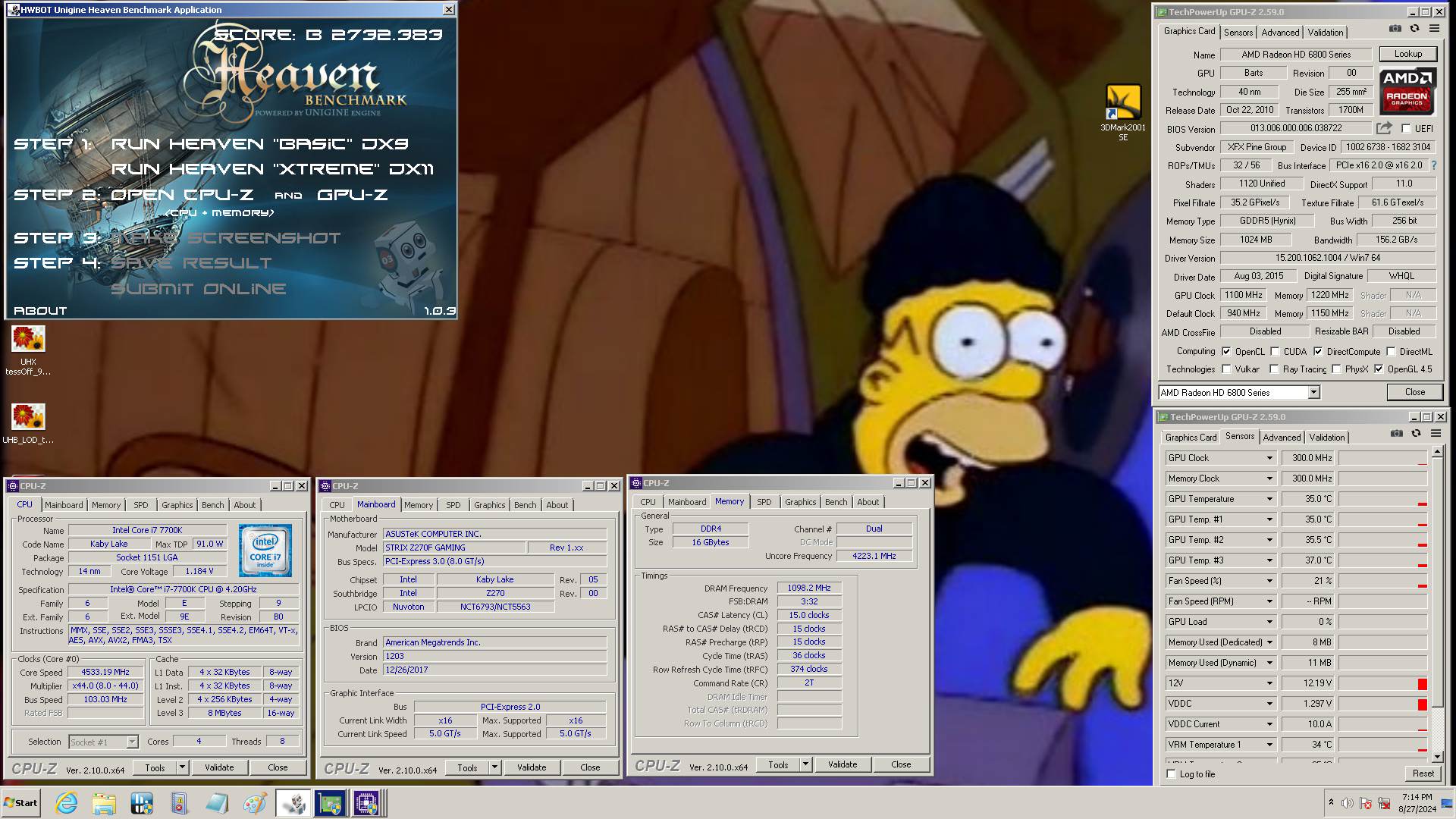Refresh GPU-Z Graphics Card window info

(1414, 29)
